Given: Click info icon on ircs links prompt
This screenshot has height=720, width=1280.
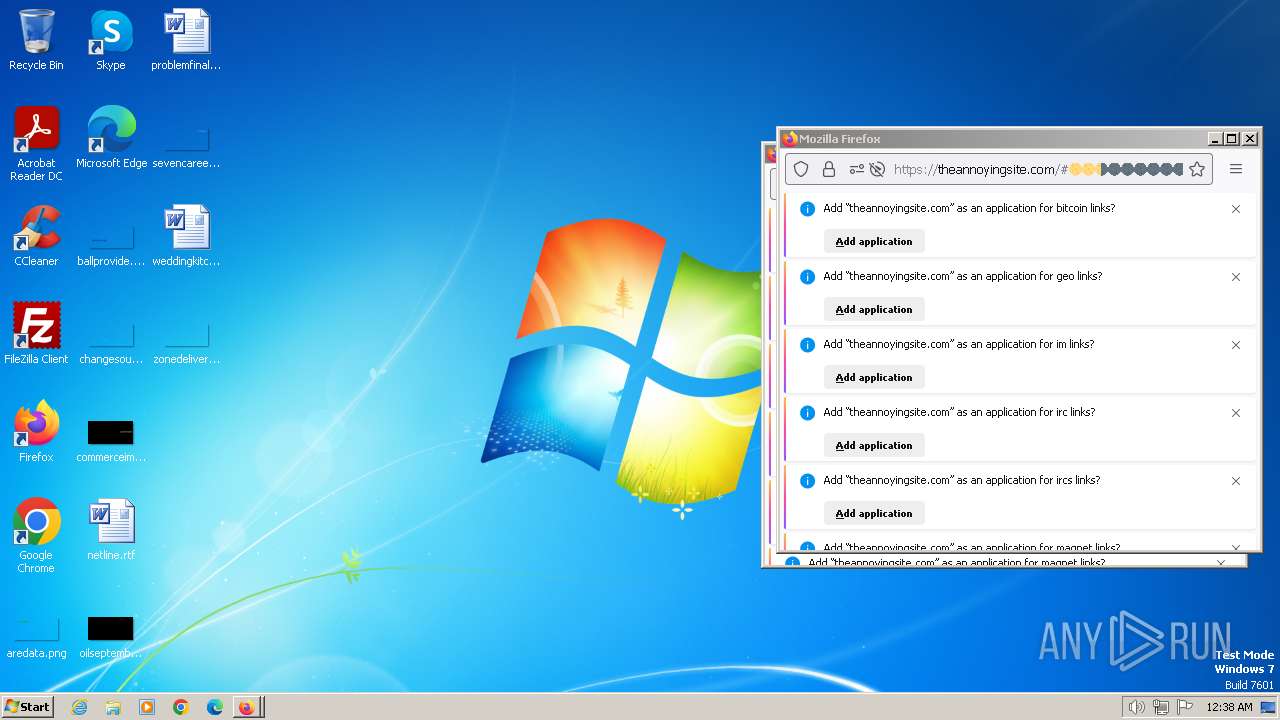Looking at the screenshot, I should 808,481.
